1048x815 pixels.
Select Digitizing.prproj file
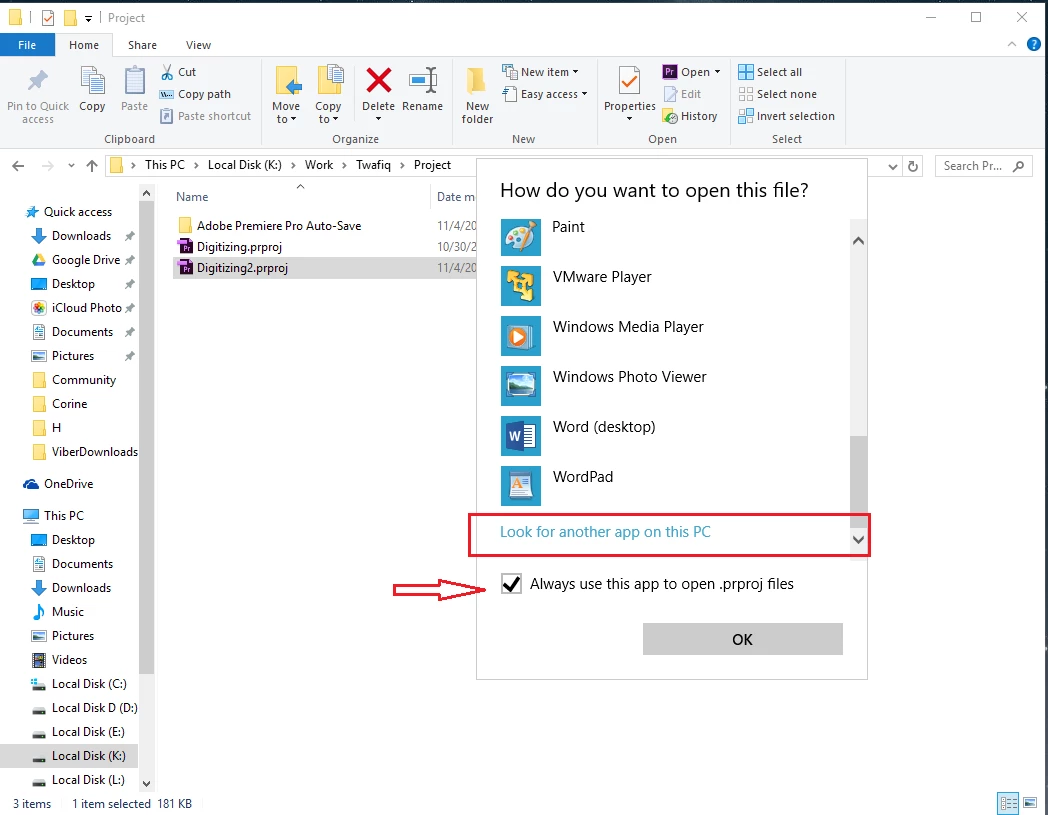point(239,247)
